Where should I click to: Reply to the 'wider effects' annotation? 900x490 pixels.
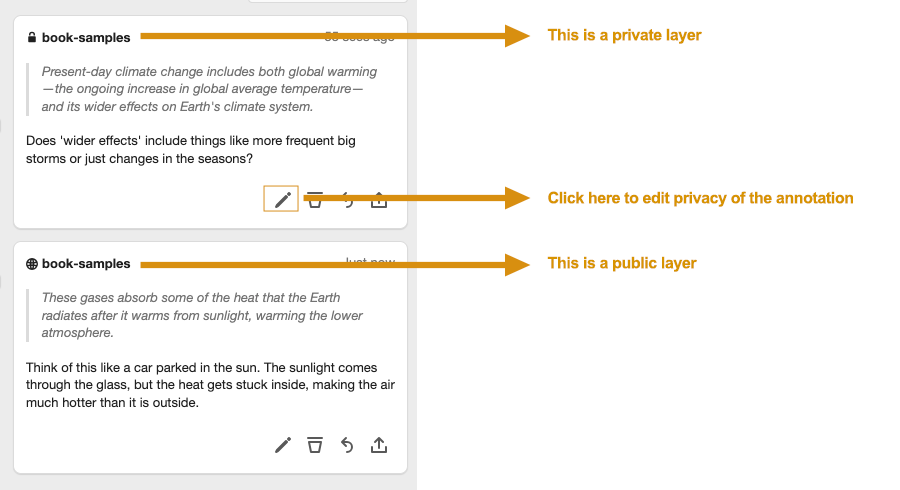(347, 199)
